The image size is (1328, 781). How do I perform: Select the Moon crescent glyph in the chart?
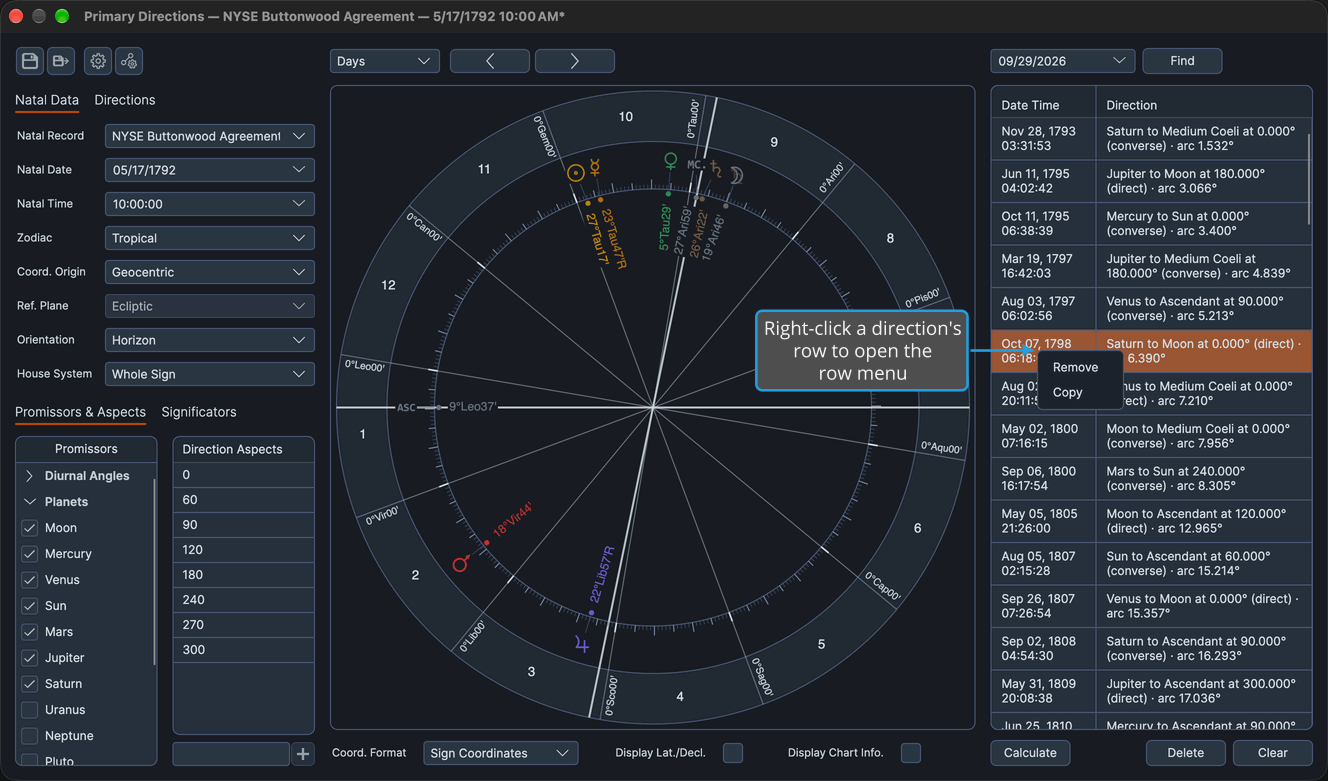point(737,176)
